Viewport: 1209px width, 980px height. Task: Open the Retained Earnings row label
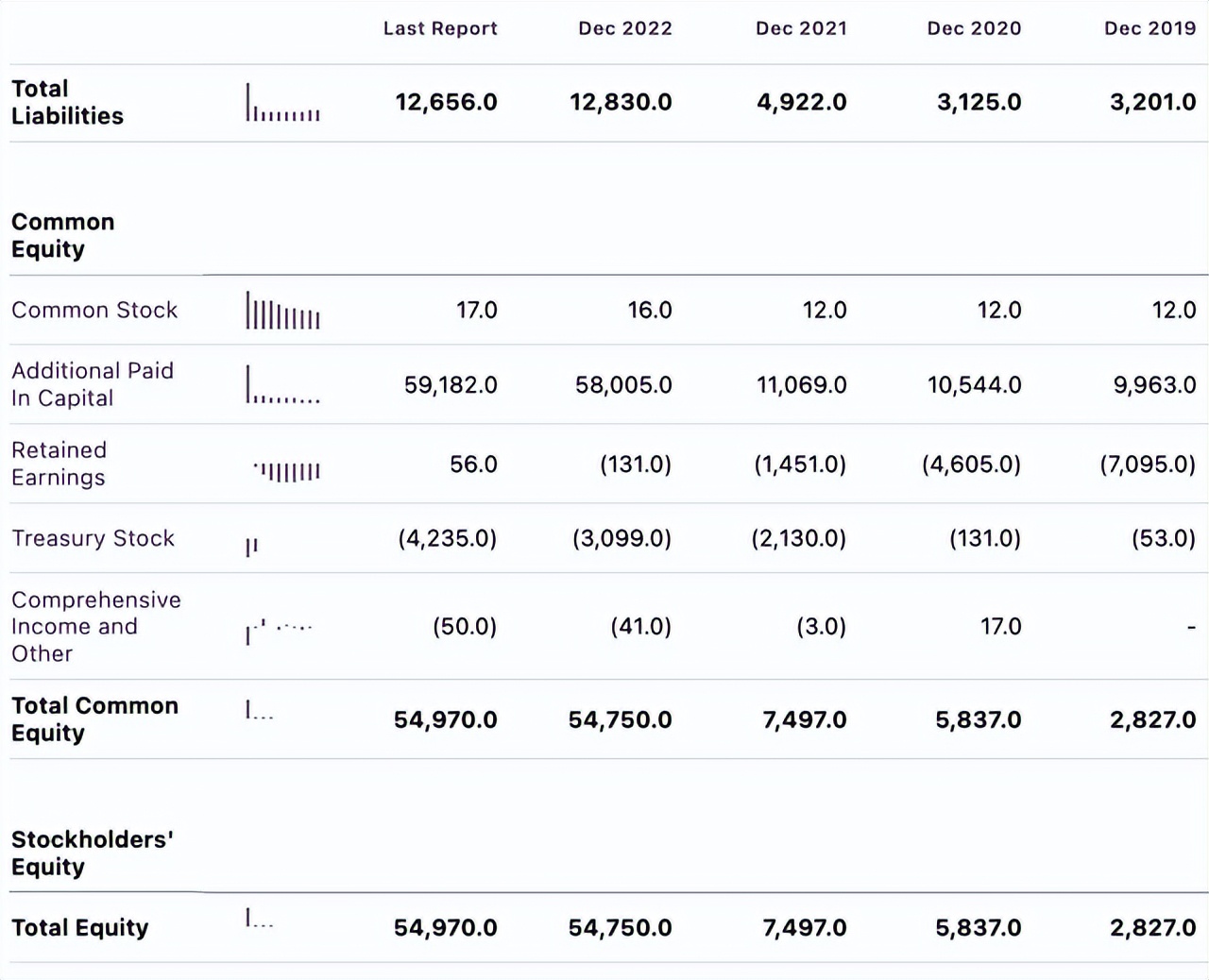pos(59,464)
